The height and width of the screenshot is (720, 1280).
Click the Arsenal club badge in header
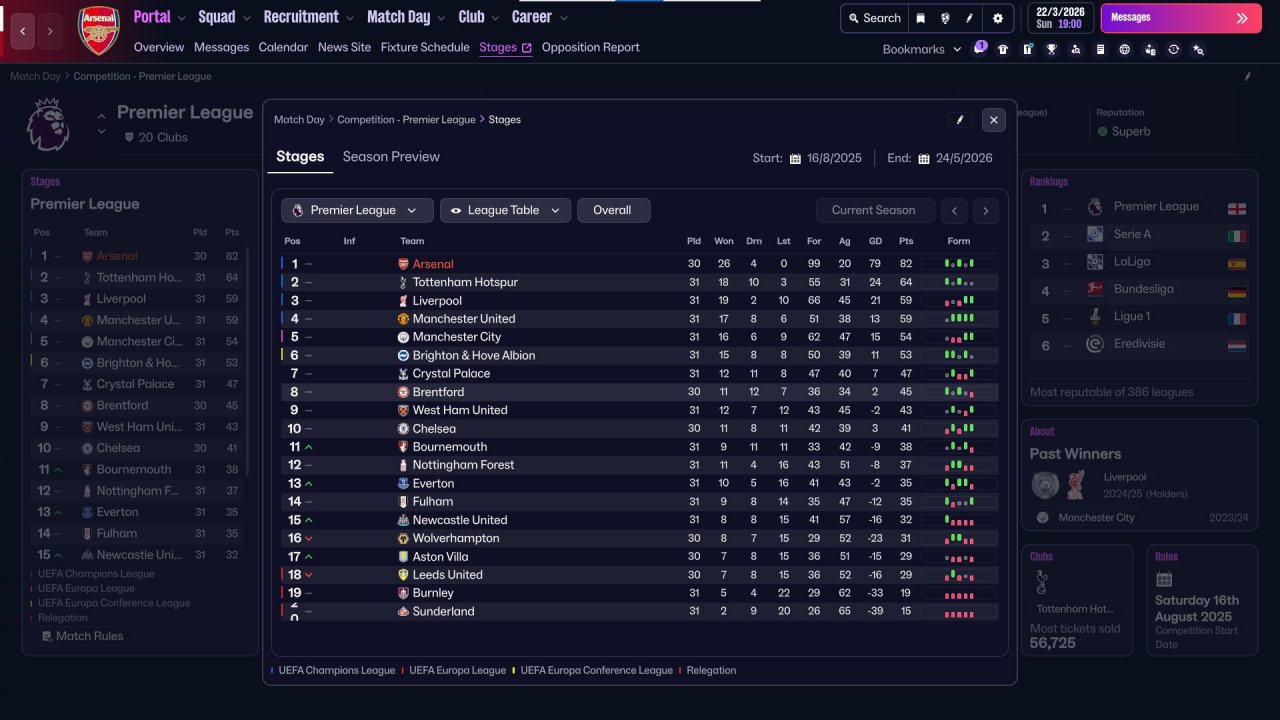[98, 31]
